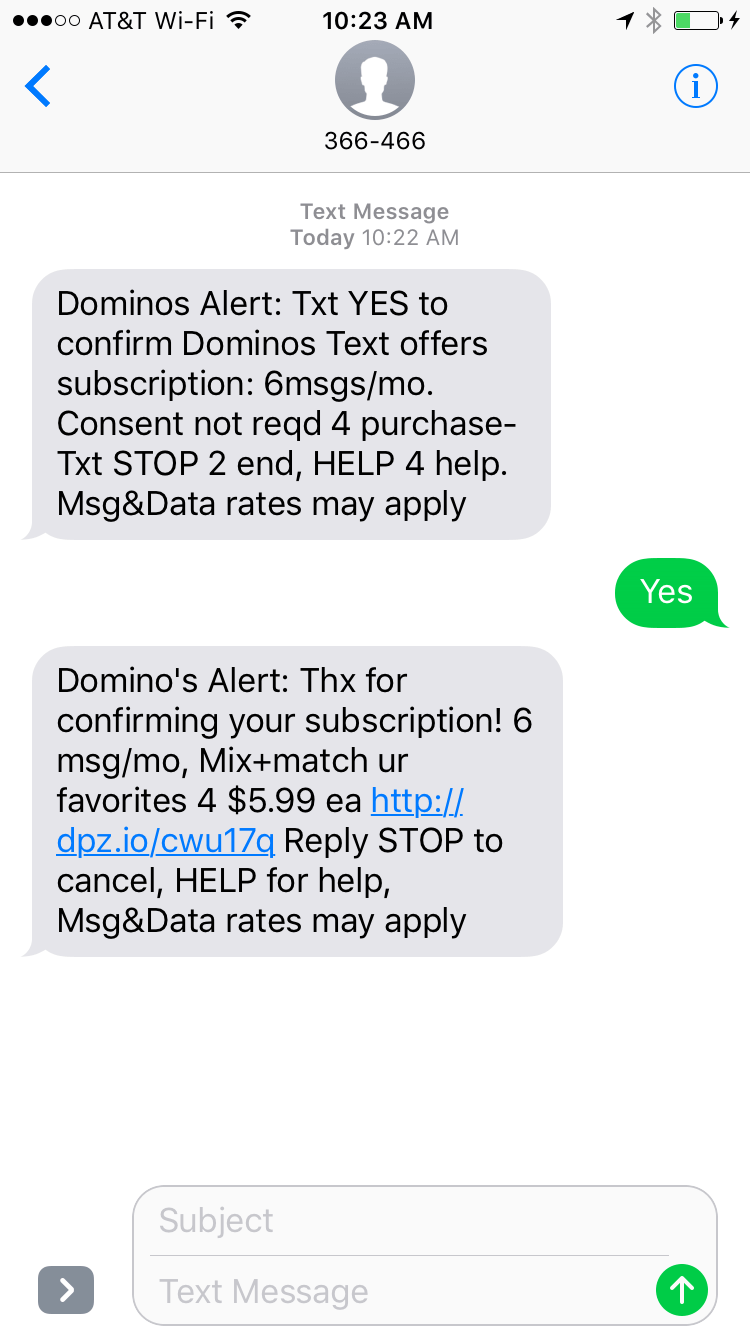The width and height of the screenshot is (750, 1334).
Task: Expand the apps drawer chevron button
Action: pyautogui.click(x=66, y=1290)
